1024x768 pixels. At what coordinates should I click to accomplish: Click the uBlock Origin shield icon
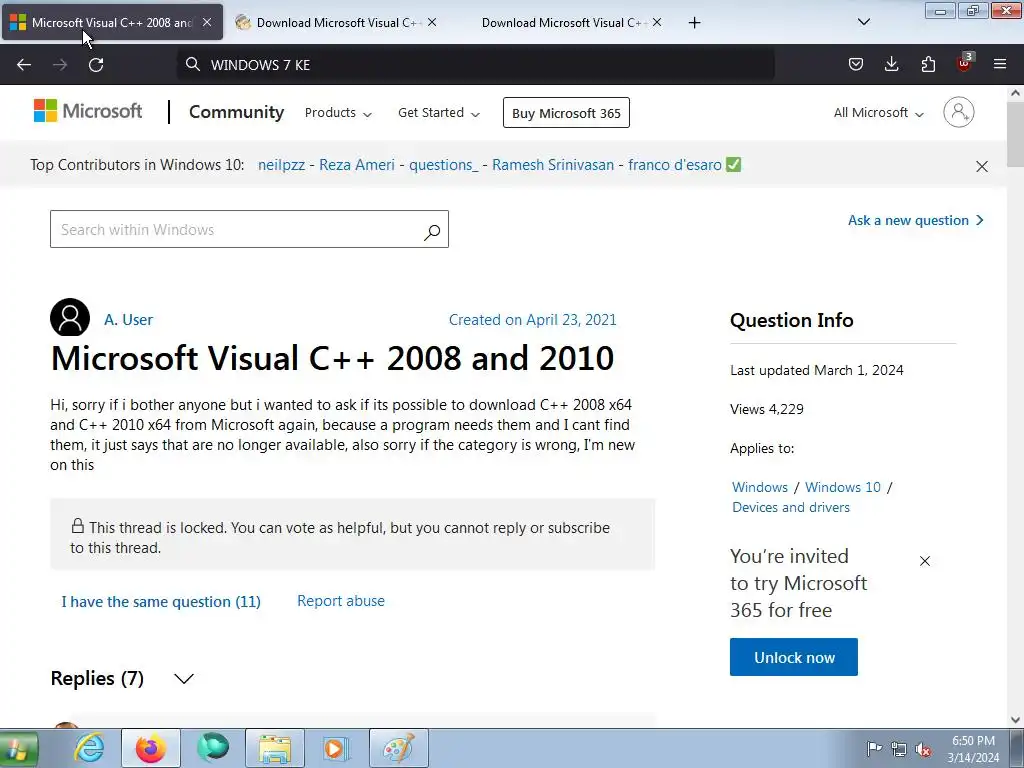click(x=964, y=63)
